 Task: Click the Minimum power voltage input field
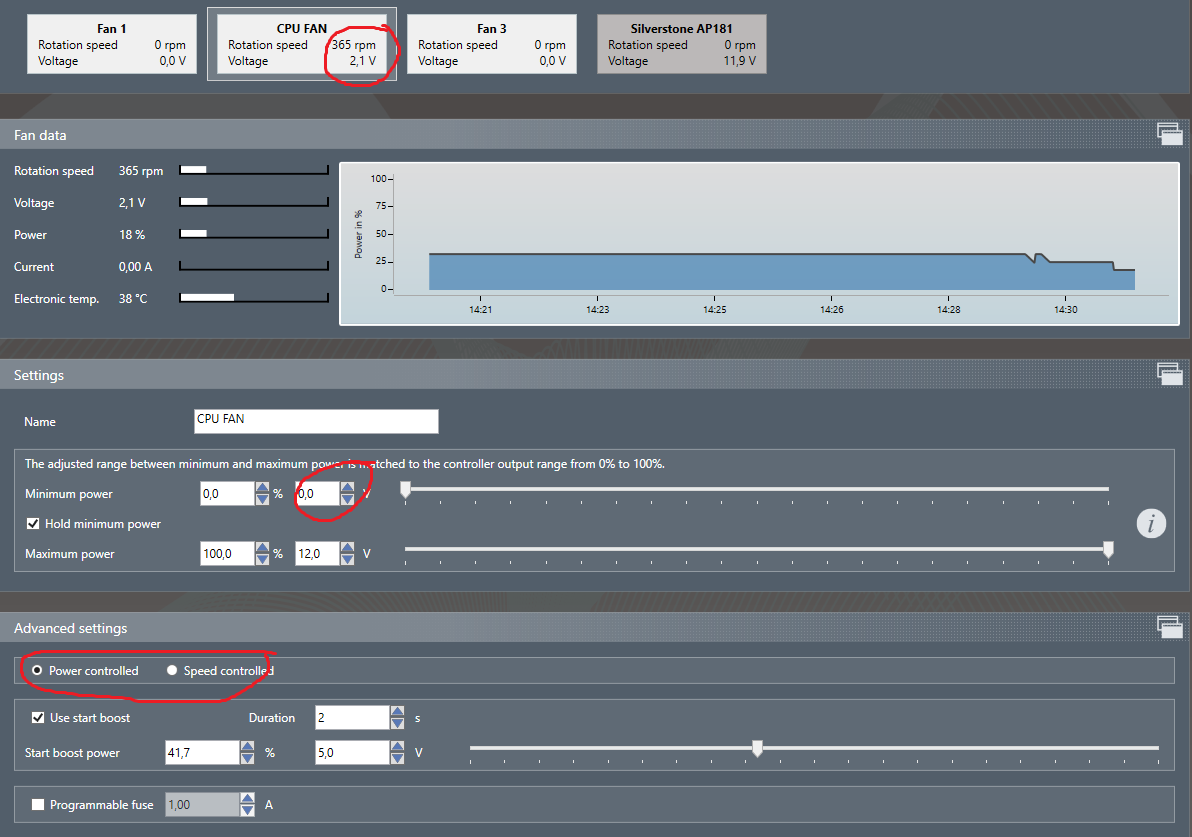(x=316, y=494)
